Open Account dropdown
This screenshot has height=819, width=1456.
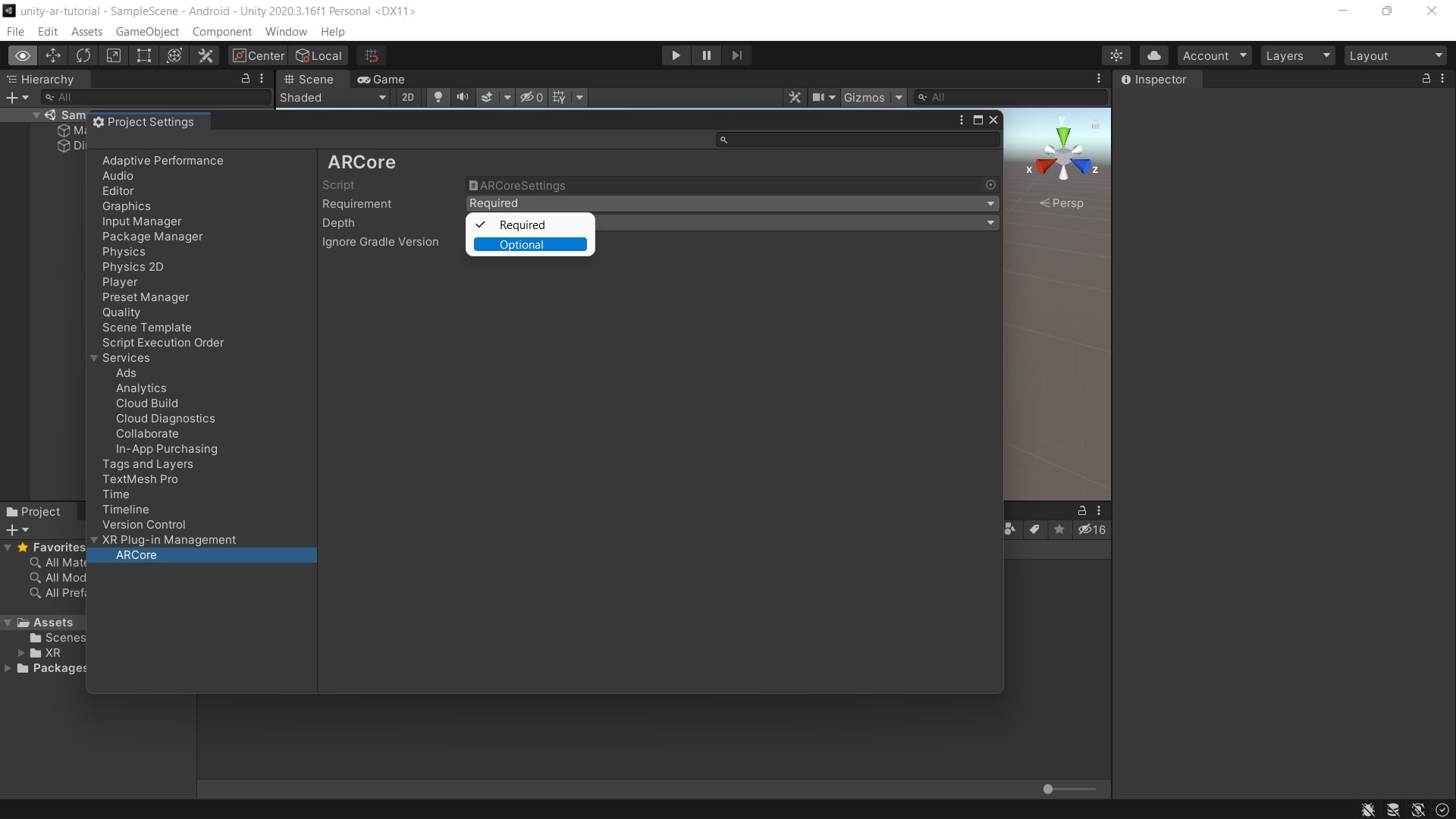[1214, 55]
